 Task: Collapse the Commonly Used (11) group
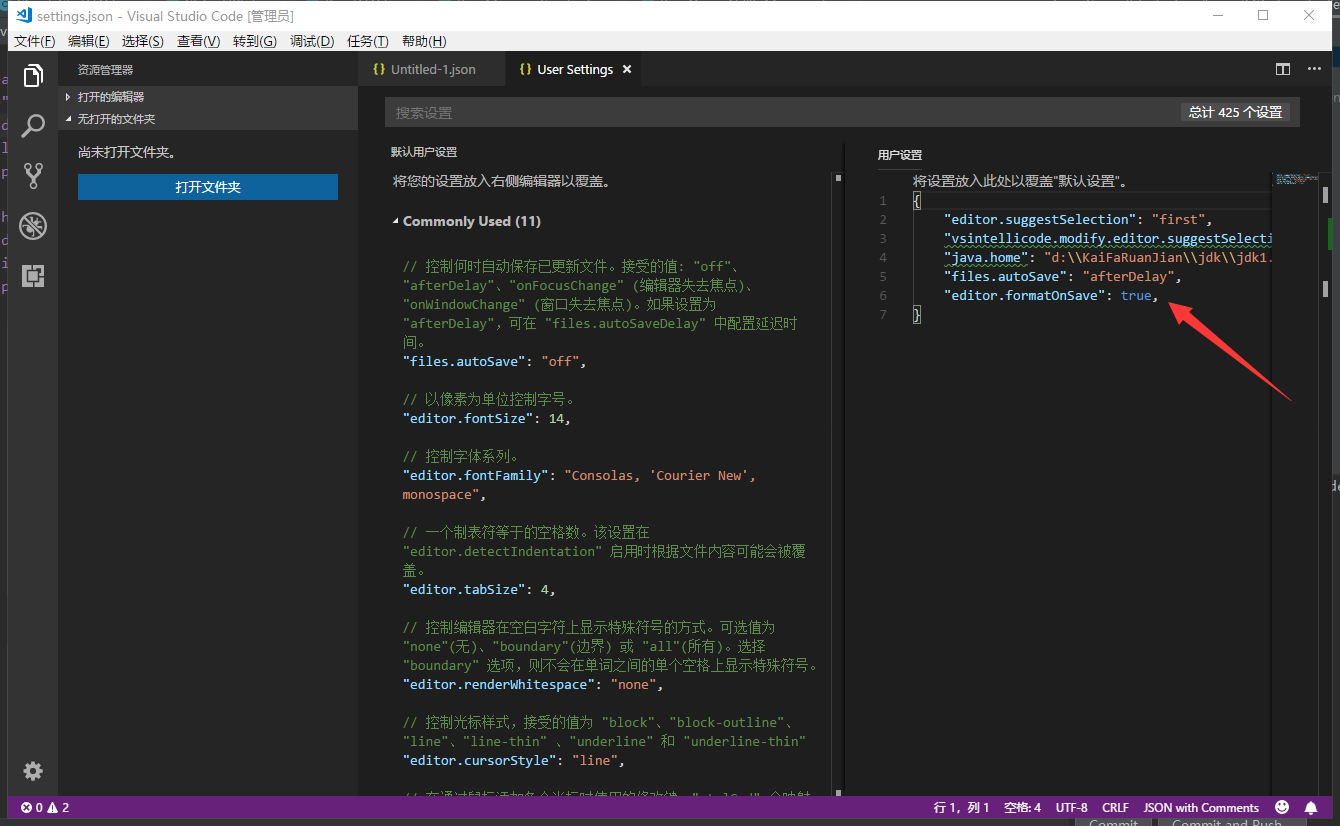pos(466,221)
